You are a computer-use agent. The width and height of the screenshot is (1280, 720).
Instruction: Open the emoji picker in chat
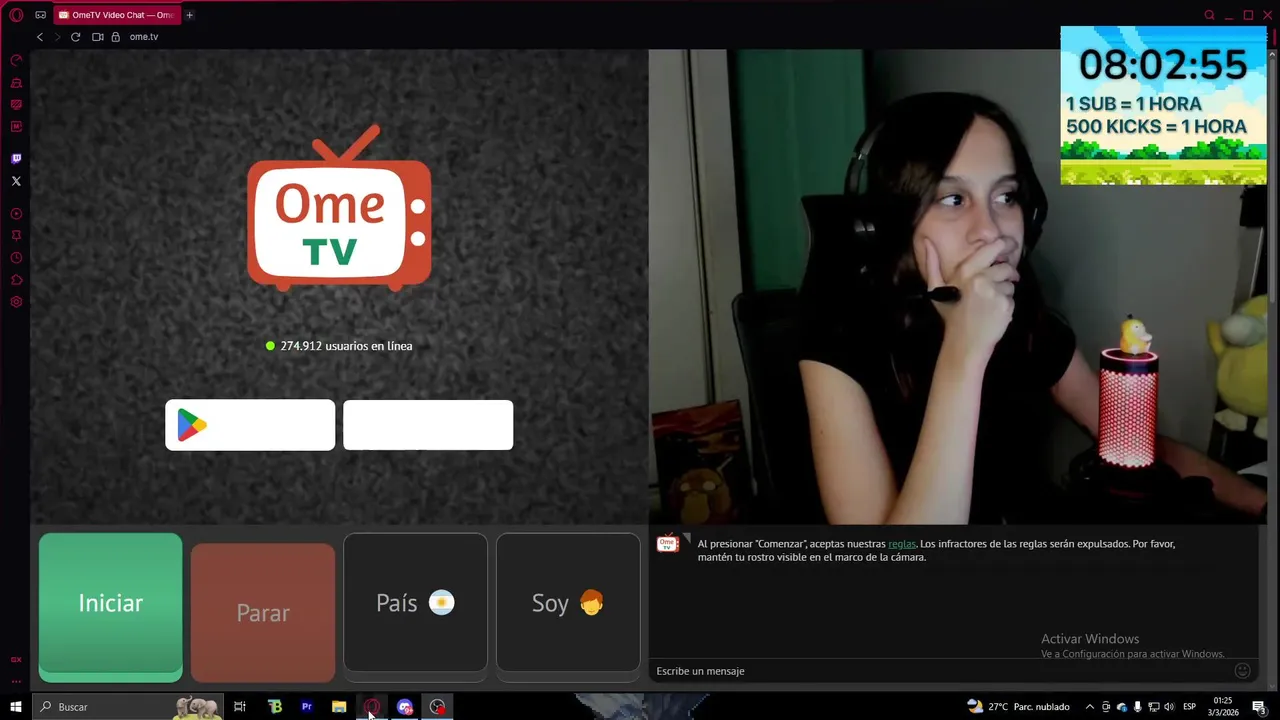click(x=1243, y=671)
